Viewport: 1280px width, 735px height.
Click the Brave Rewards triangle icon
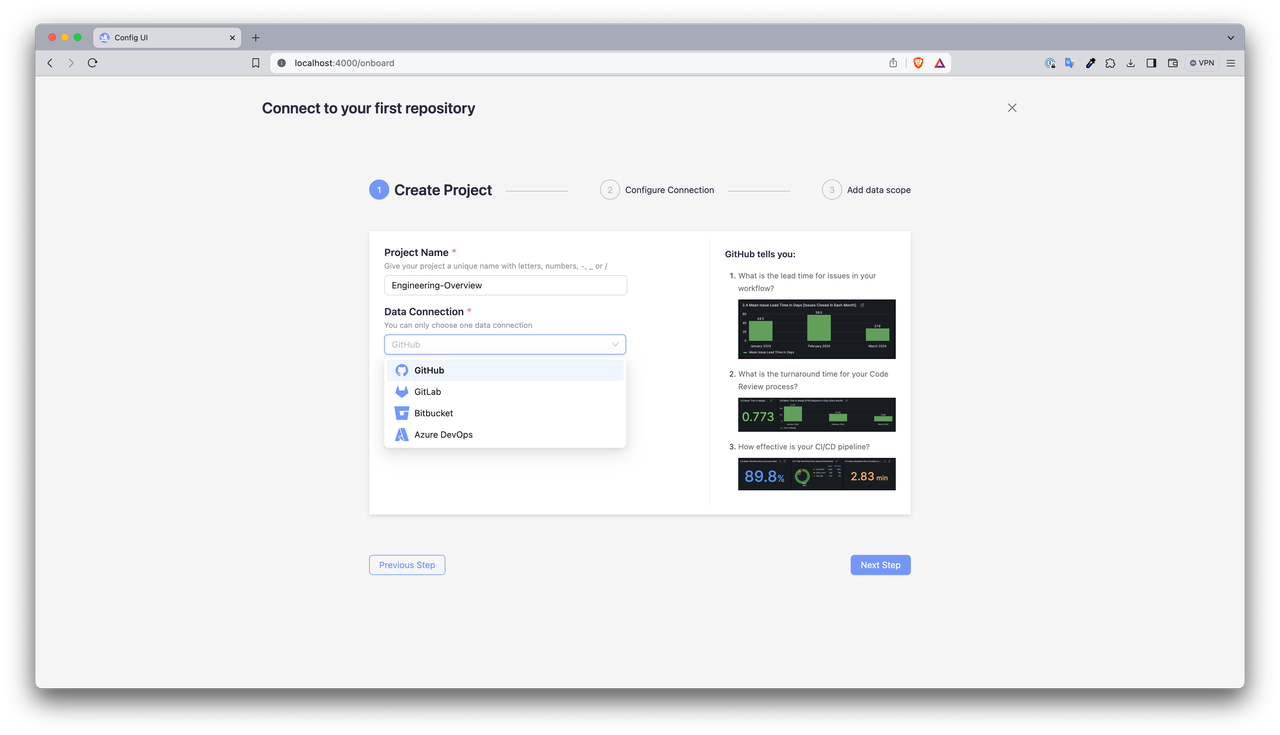940,63
